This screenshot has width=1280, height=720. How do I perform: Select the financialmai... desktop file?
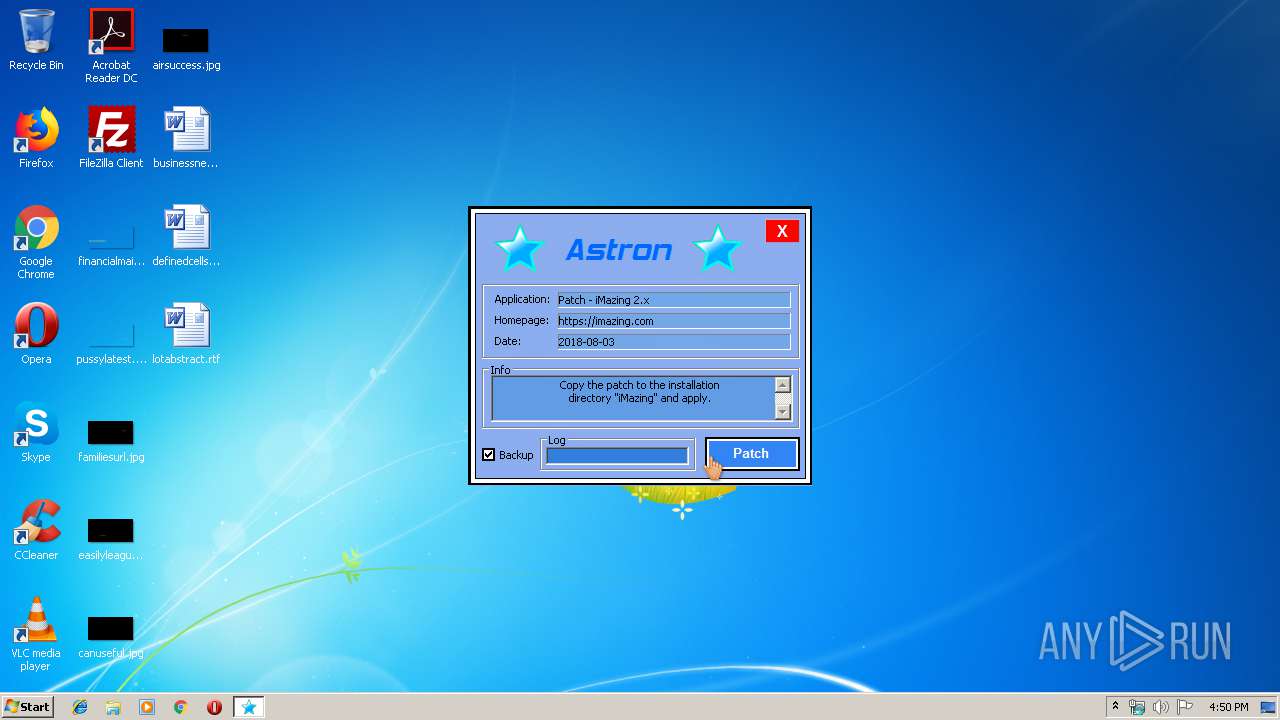(111, 247)
